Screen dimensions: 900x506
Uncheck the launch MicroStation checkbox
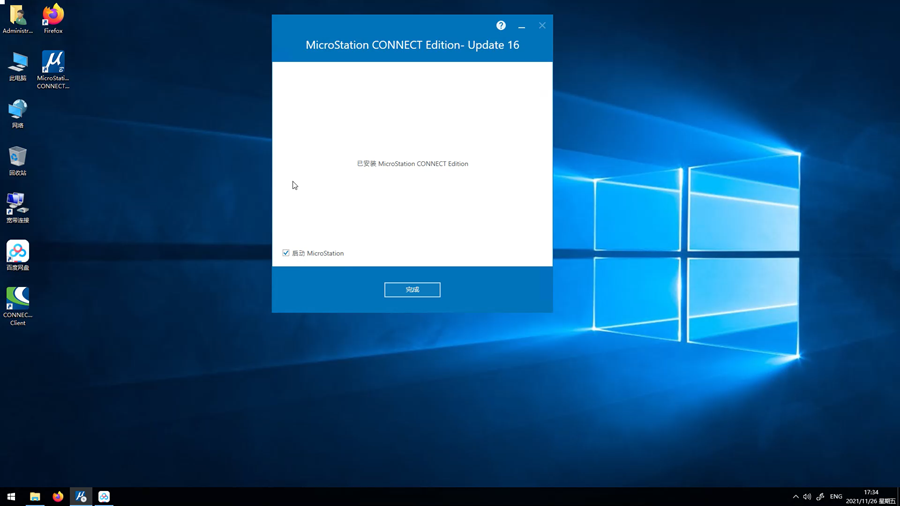coord(286,253)
